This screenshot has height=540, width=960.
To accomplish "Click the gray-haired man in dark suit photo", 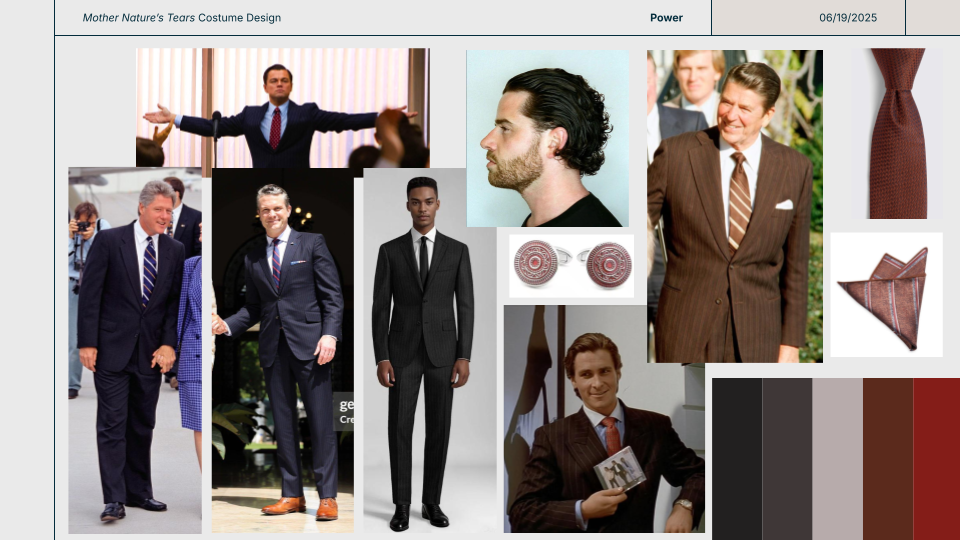I will pyautogui.click(x=134, y=350).
